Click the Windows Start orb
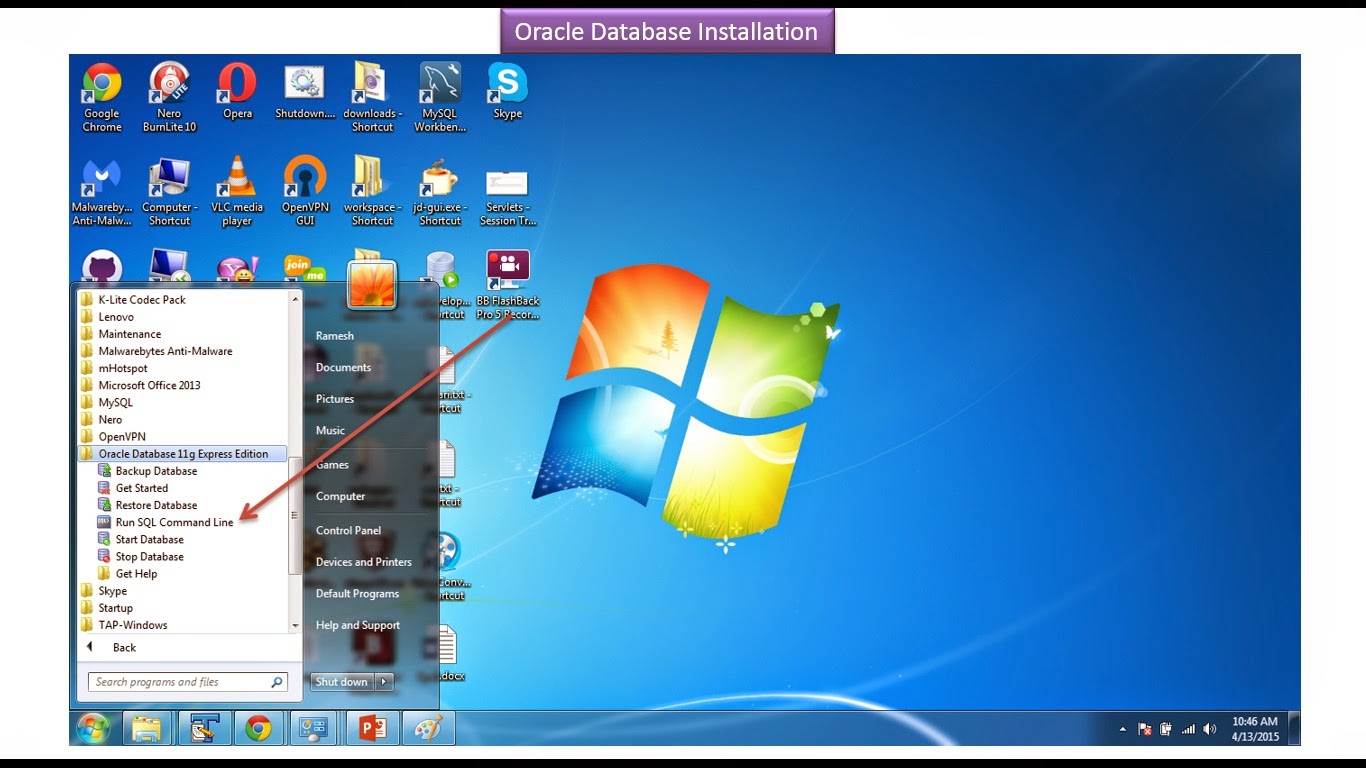 tap(93, 728)
